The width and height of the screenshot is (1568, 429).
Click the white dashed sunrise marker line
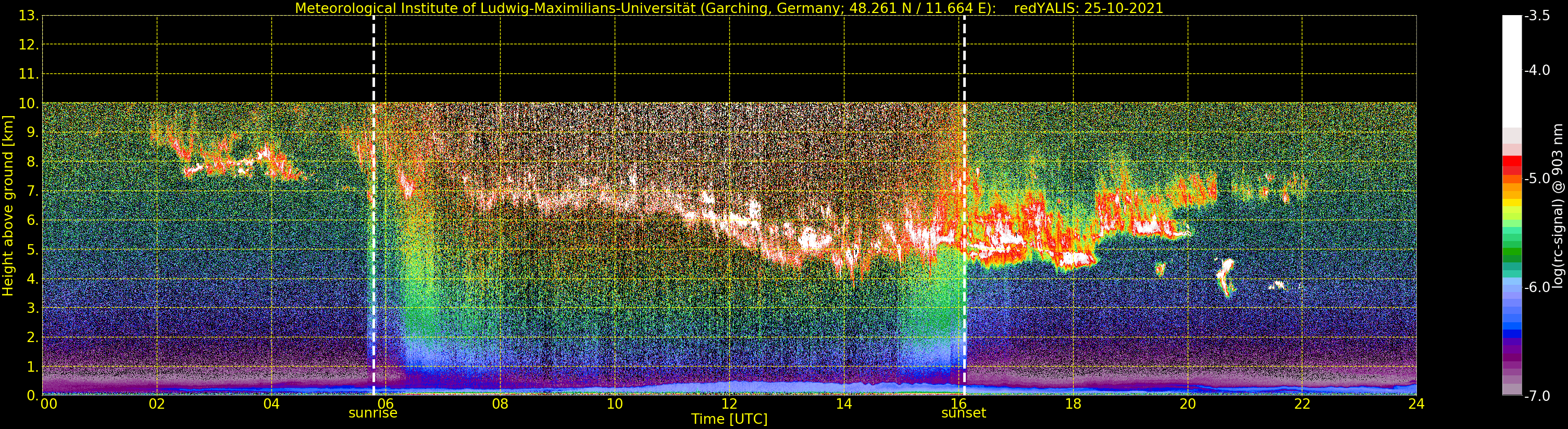tap(374, 205)
